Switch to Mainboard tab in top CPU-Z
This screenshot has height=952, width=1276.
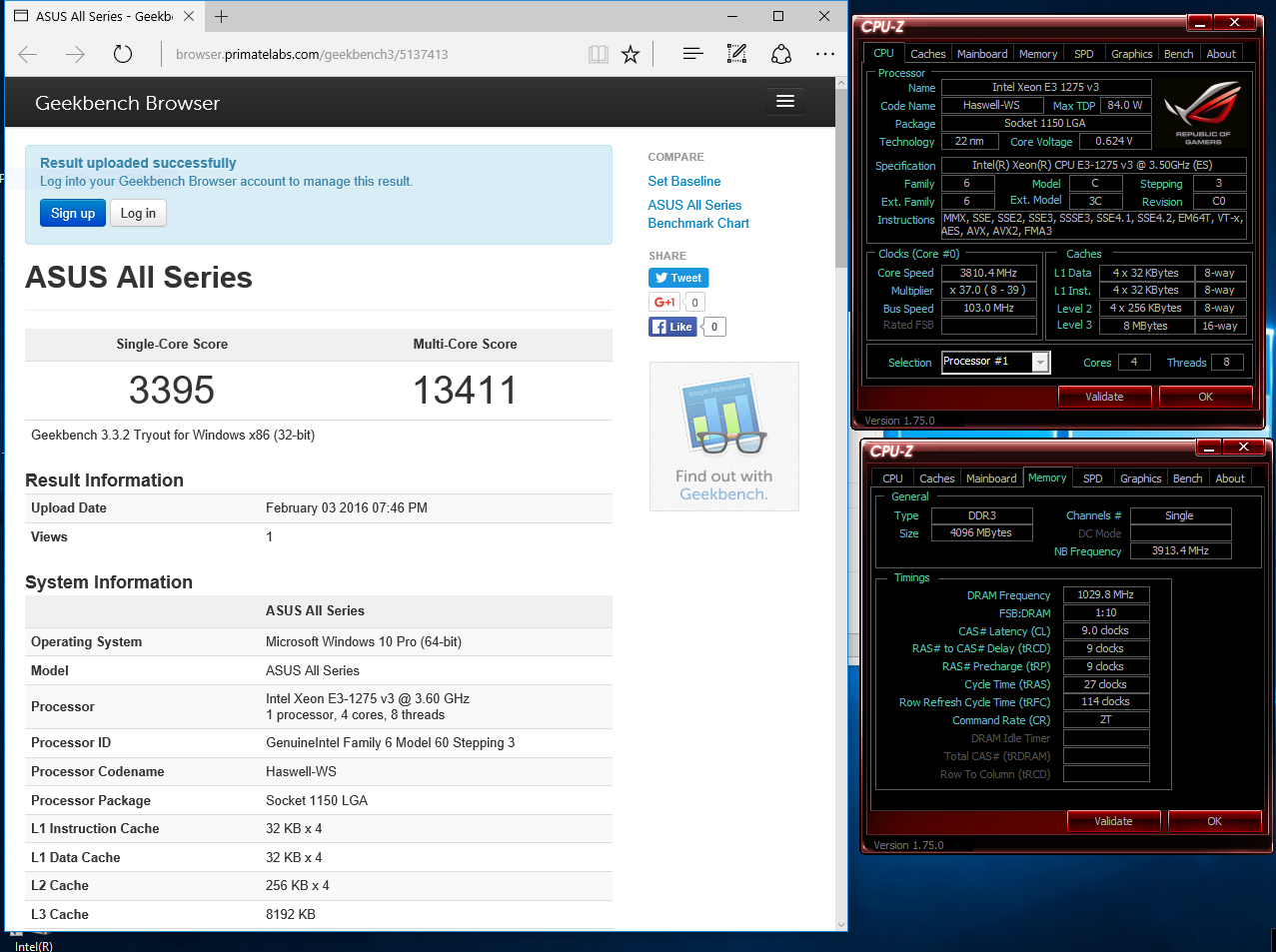[x=982, y=54]
